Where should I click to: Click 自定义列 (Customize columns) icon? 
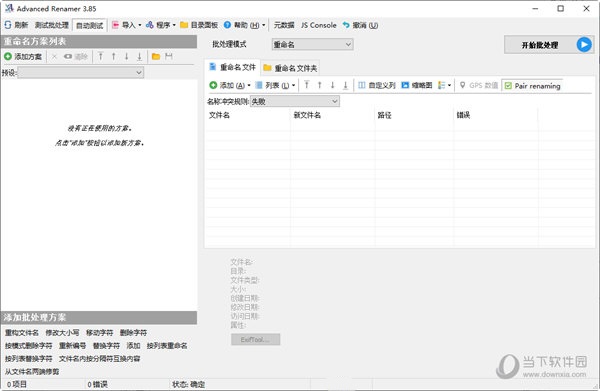coord(362,85)
